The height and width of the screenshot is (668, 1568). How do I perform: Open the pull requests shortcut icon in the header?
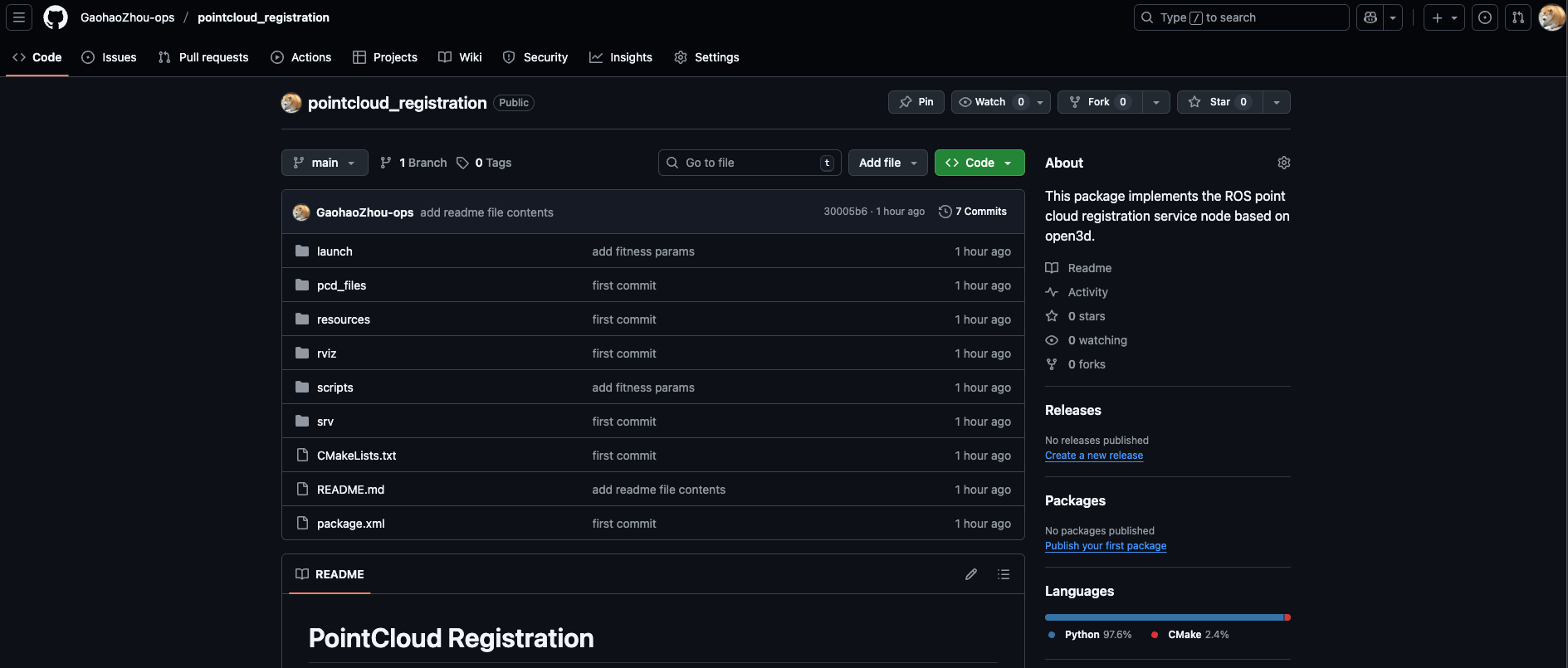1518,17
